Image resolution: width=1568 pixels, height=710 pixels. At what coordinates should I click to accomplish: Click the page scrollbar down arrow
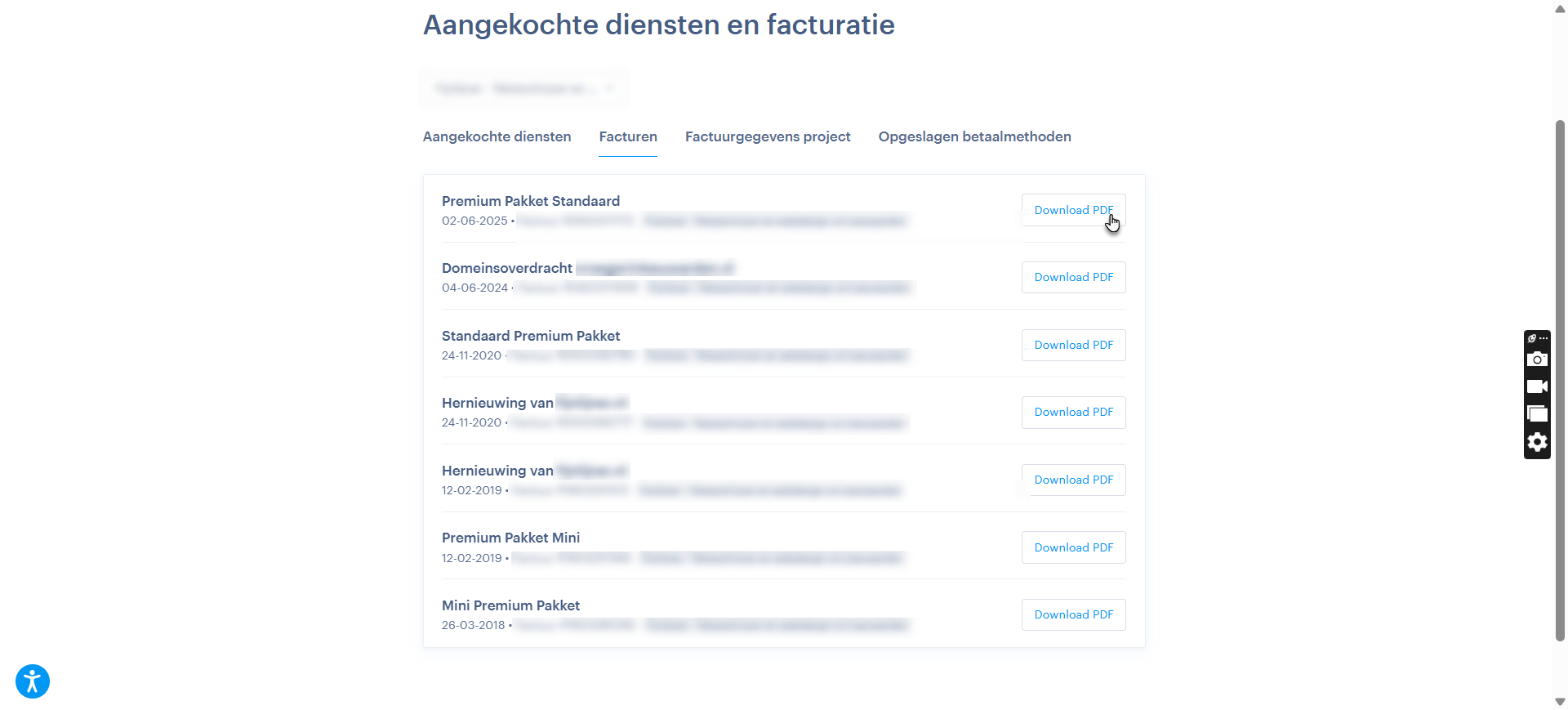(x=1560, y=702)
